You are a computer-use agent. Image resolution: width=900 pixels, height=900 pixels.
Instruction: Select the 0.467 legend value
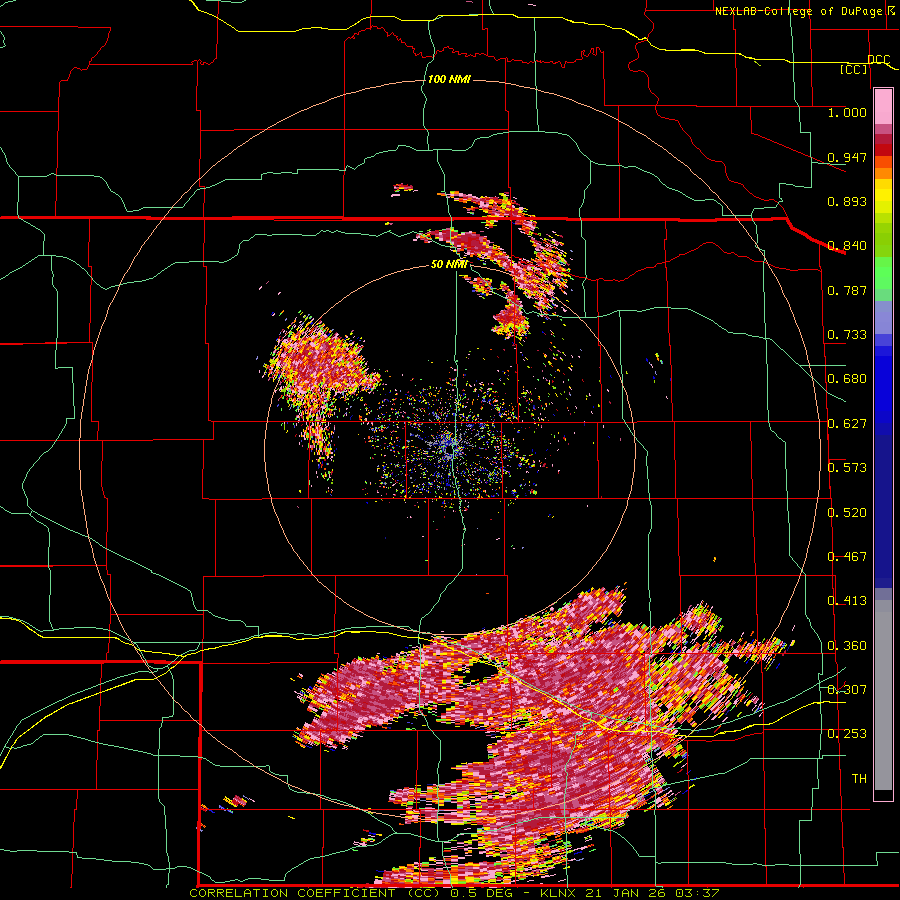pyautogui.click(x=847, y=557)
